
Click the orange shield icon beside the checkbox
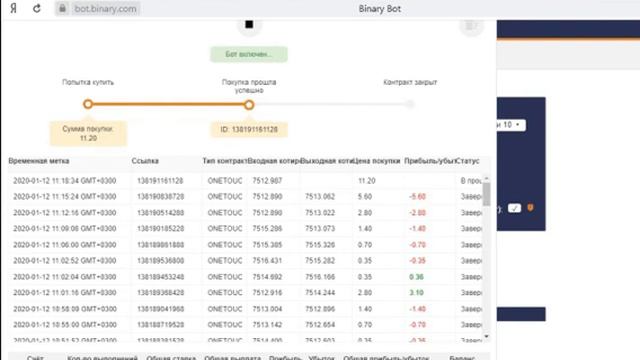pyautogui.click(x=530, y=208)
